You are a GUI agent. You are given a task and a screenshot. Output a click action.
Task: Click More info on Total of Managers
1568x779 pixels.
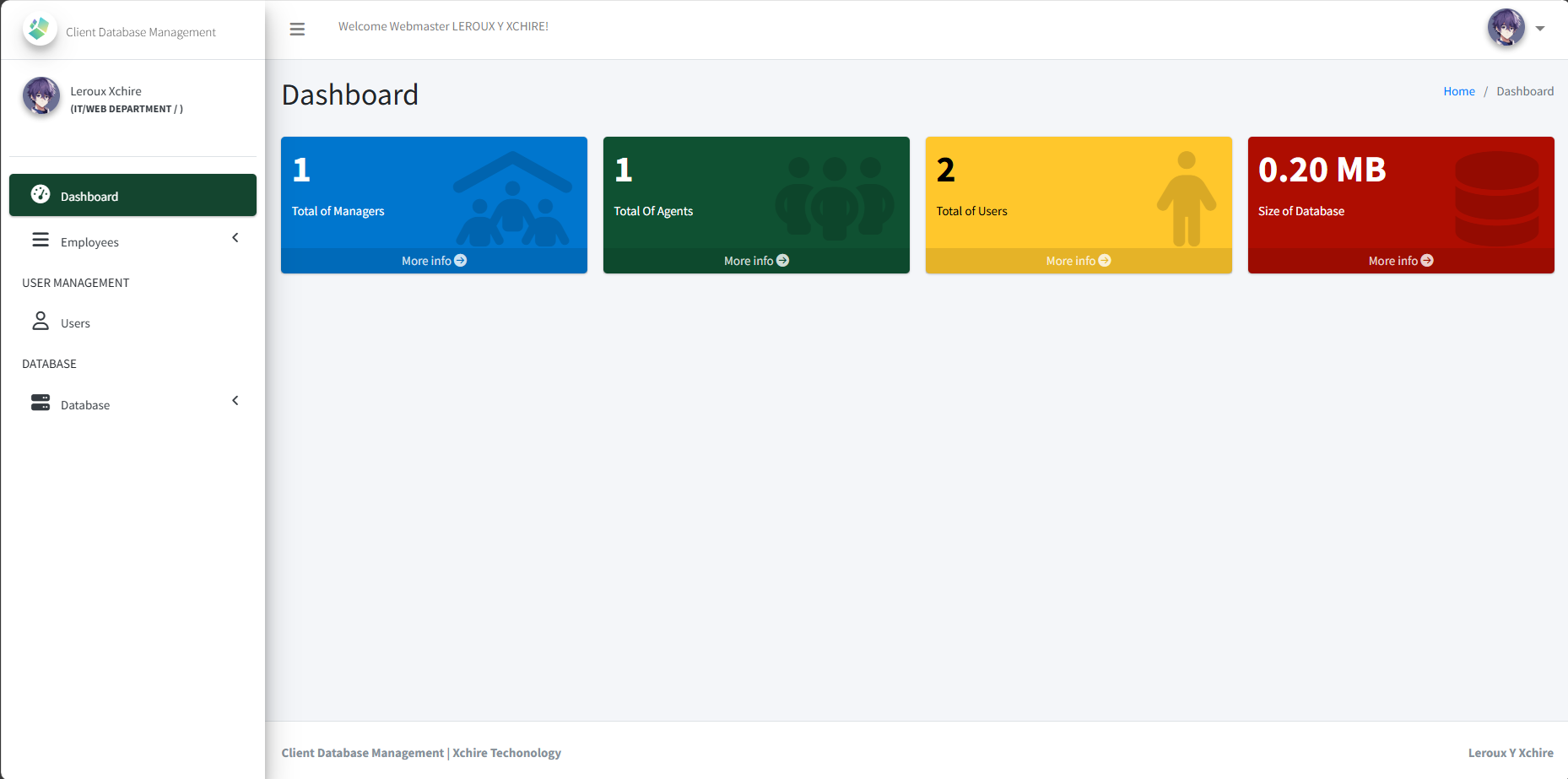click(x=434, y=261)
